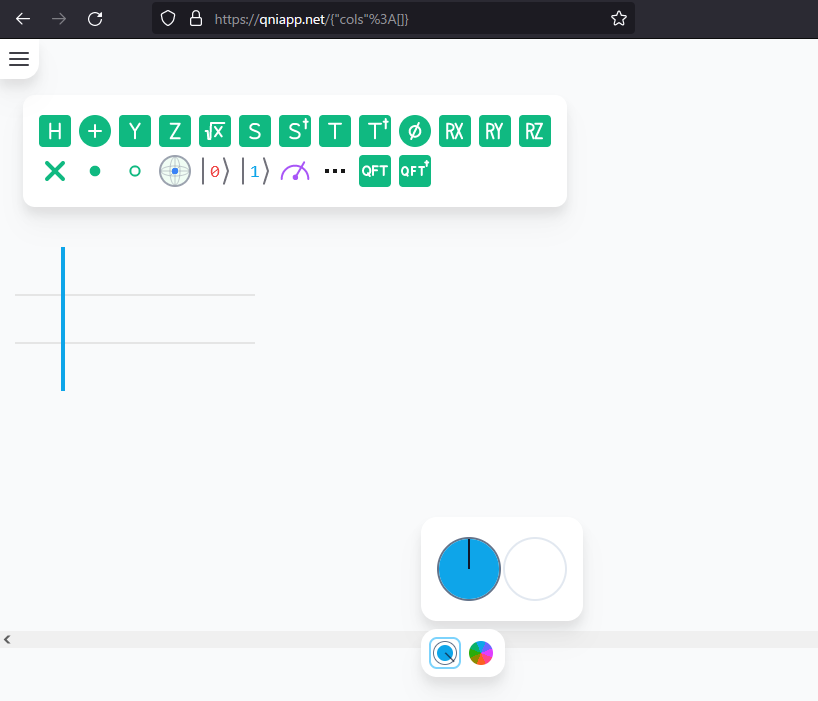Select the S dagger gate
Screen dimensions: 818x701
pyautogui.click(x=295, y=131)
